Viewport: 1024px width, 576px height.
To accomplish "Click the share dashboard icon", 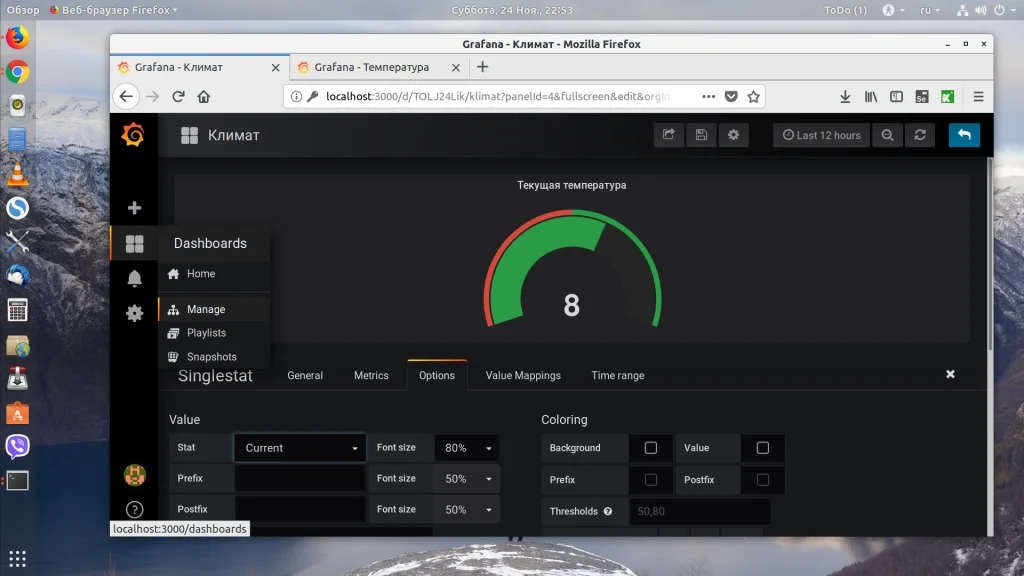I will coord(668,135).
